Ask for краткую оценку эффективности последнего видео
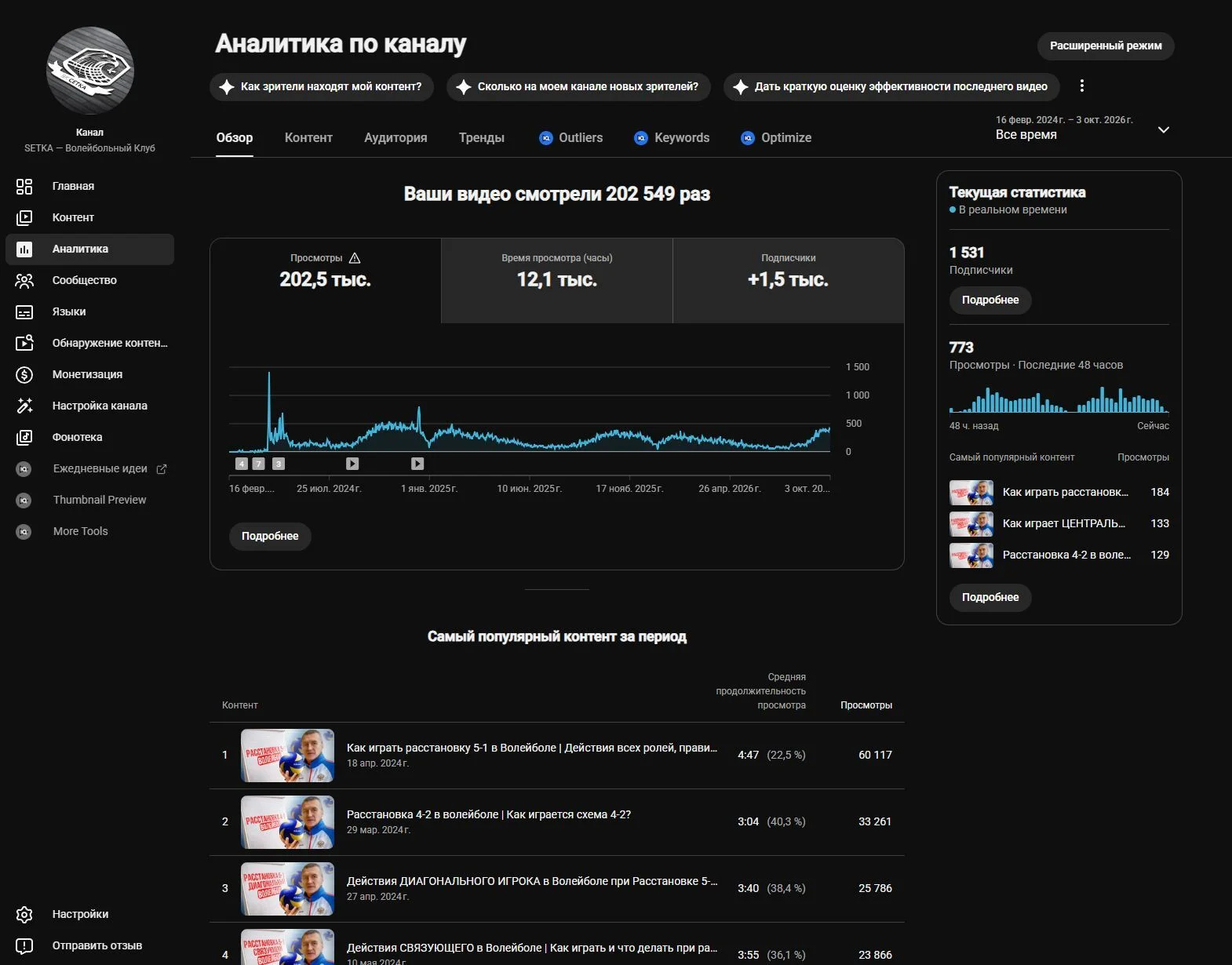This screenshot has width=1232, height=965. 891,86
